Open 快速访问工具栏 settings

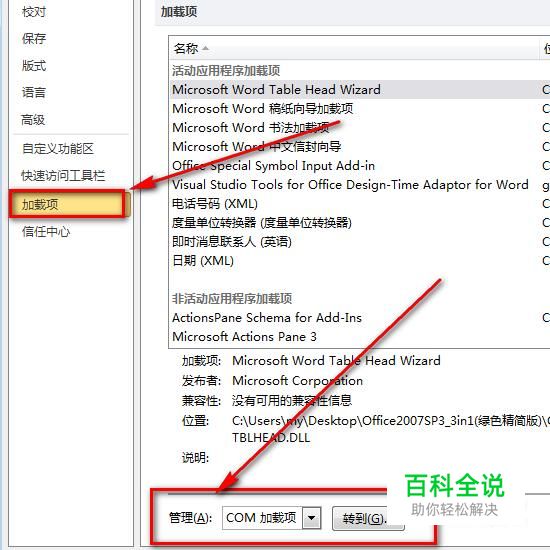tap(63, 175)
